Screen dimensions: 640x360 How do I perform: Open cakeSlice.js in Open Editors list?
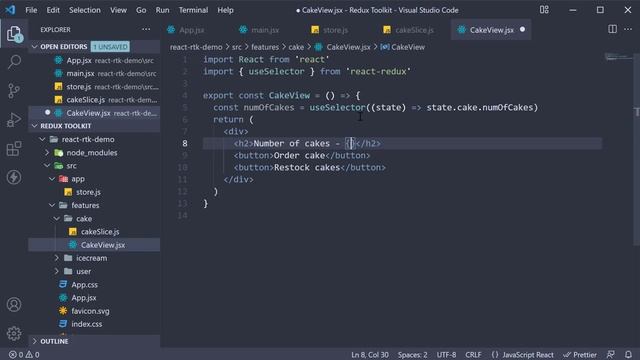94,100
